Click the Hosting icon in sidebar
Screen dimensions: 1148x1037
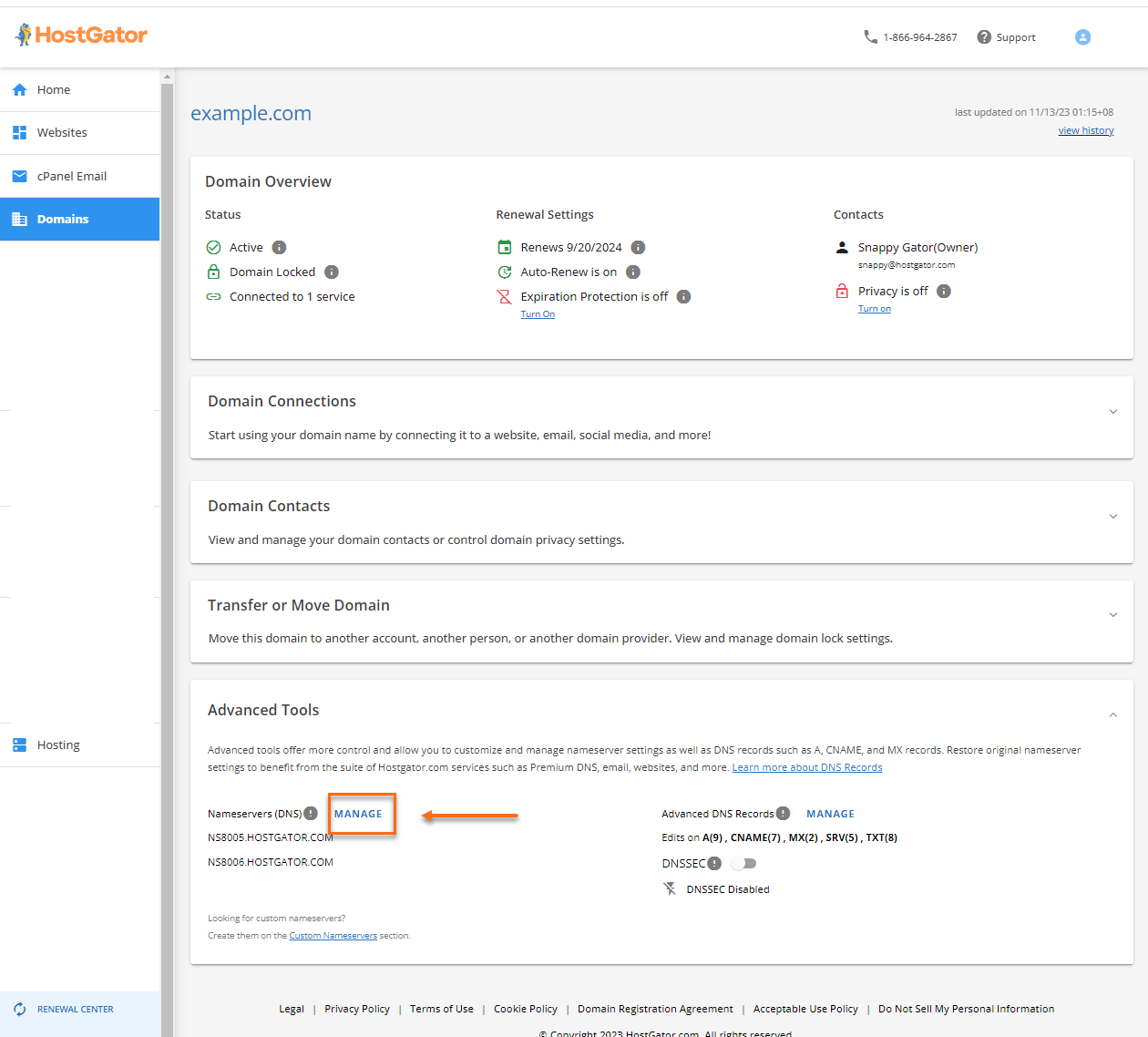[19, 744]
